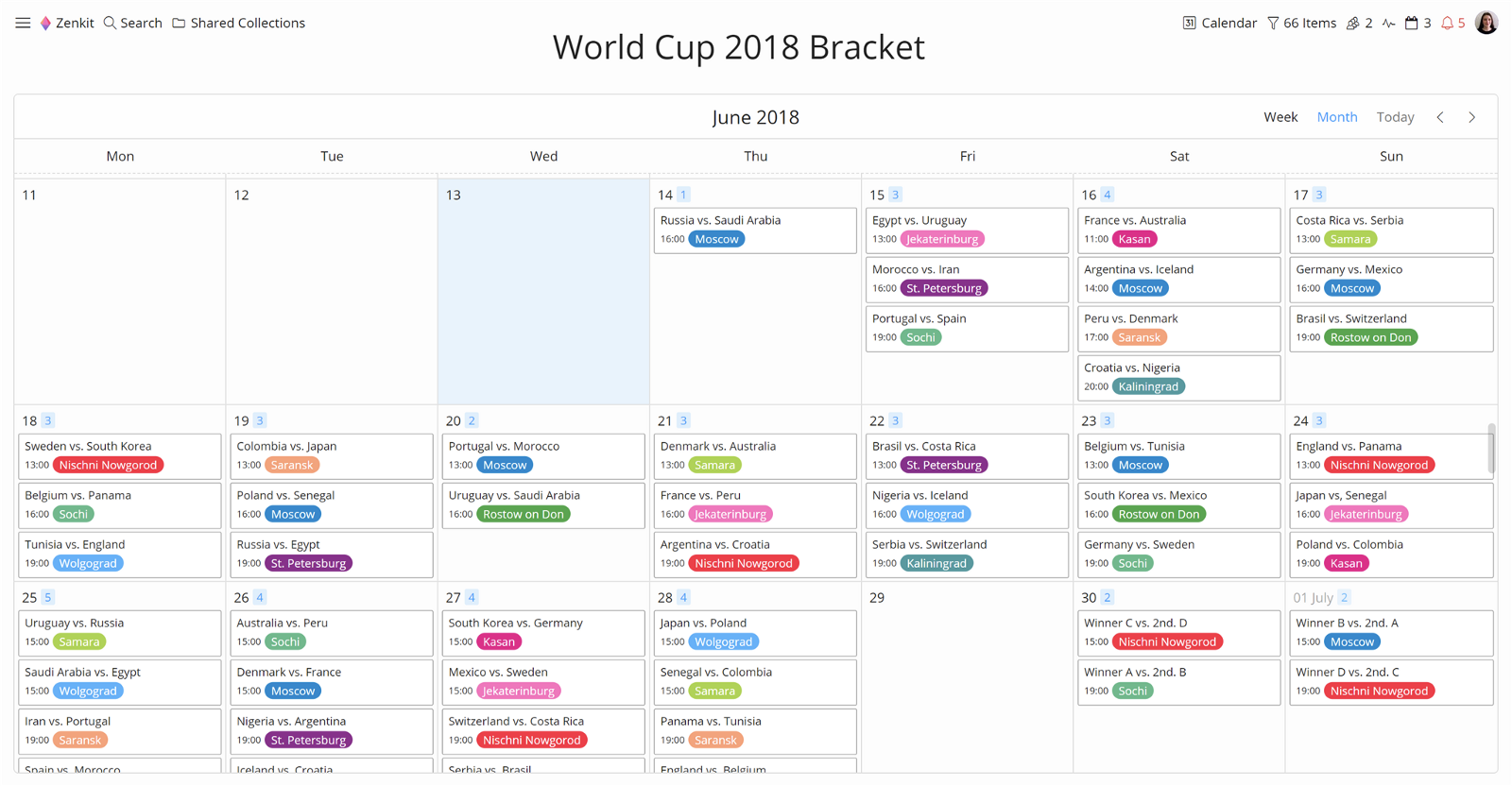Viewport: 1512px width, 786px height.
Task: Open the Shared Collections folder
Action: point(238,23)
